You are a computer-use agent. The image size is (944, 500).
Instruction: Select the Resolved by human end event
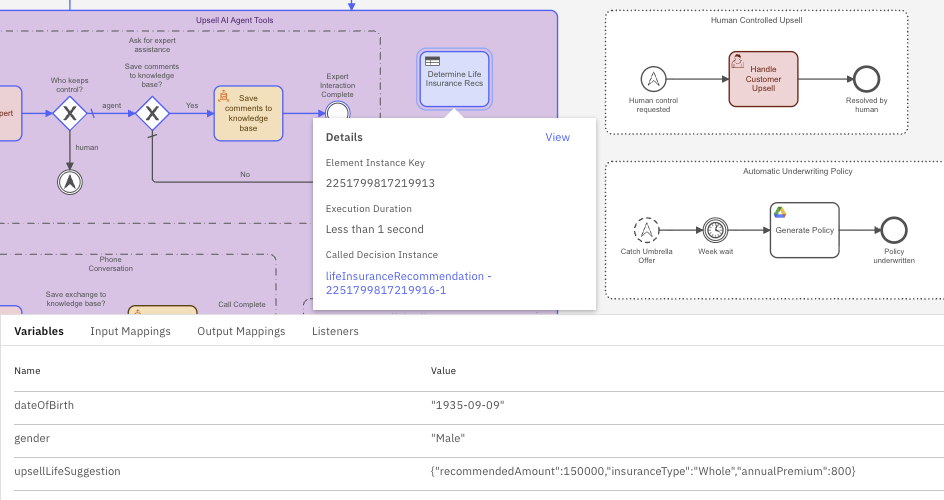(x=865, y=78)
